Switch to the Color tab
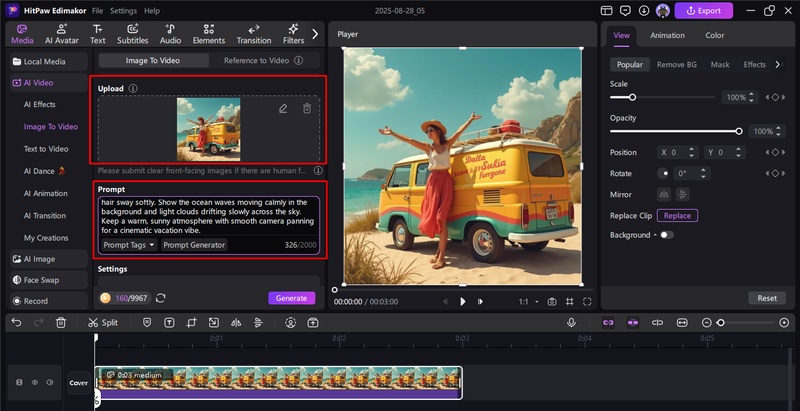 (715, 35)
